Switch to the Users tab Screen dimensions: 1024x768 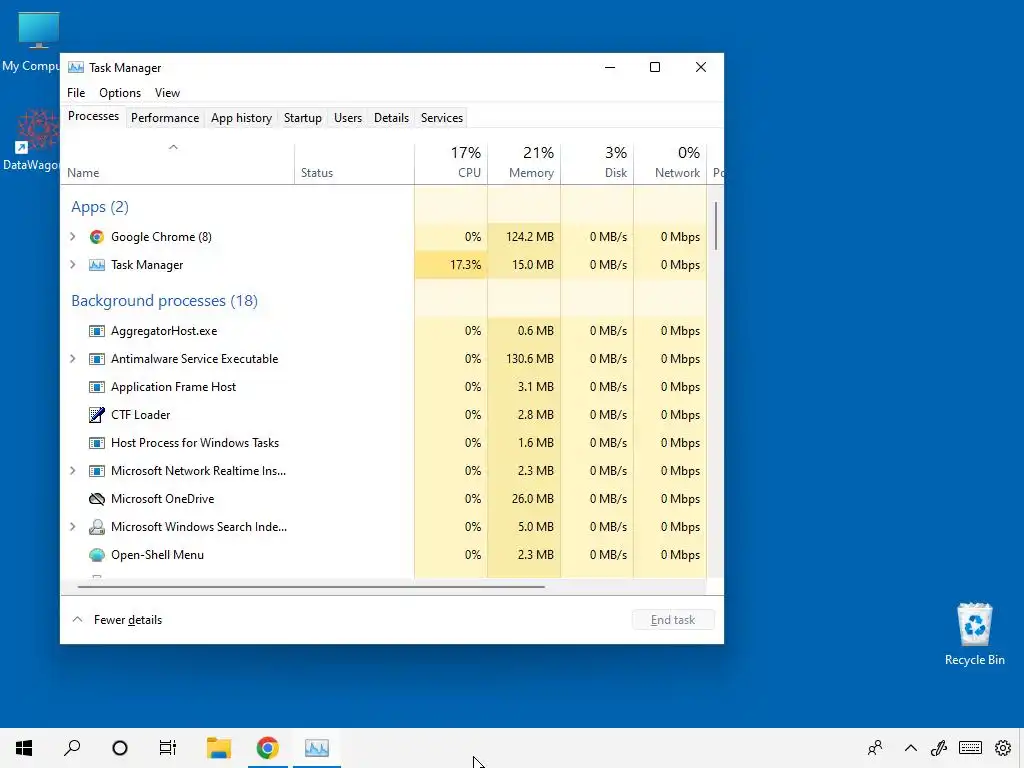point(347,118)
